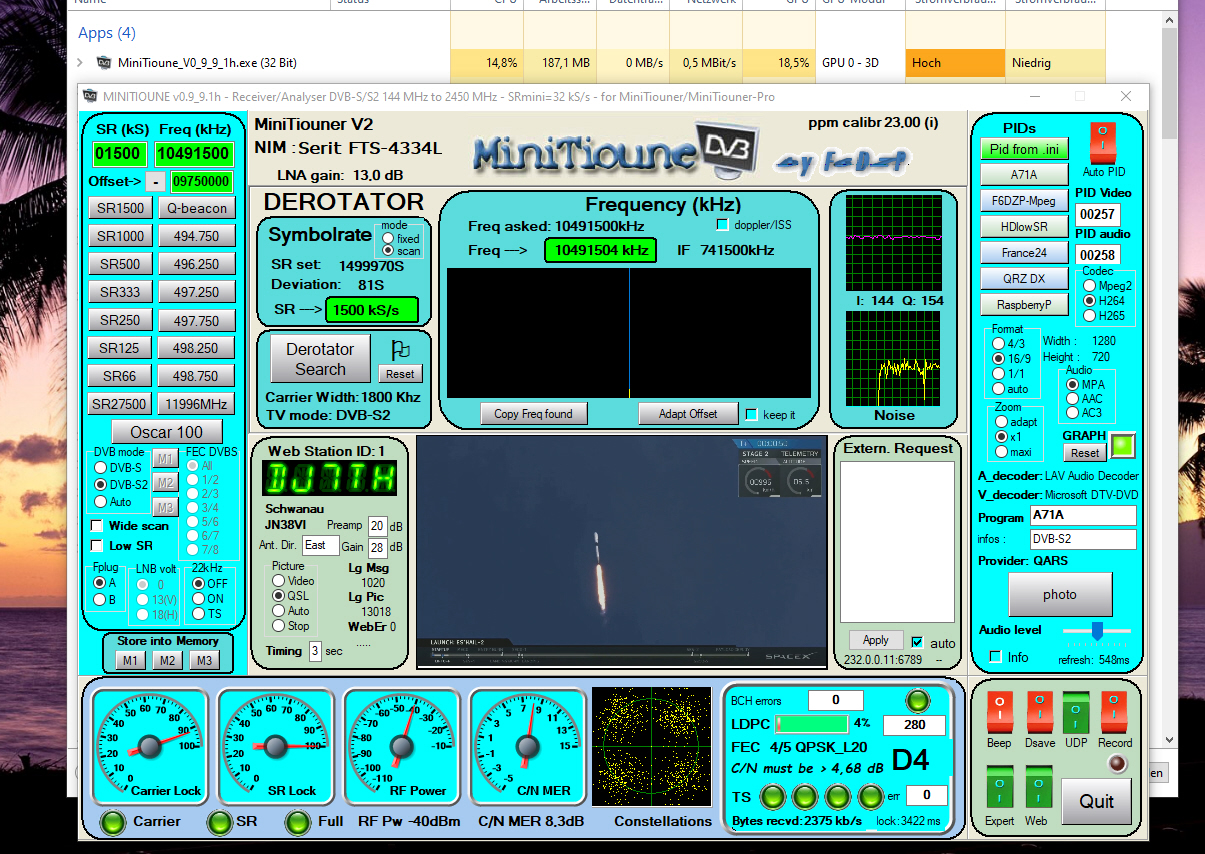Click the DJ7TH station ID display
Screen dimensions: 1205x854
point(330,480)
